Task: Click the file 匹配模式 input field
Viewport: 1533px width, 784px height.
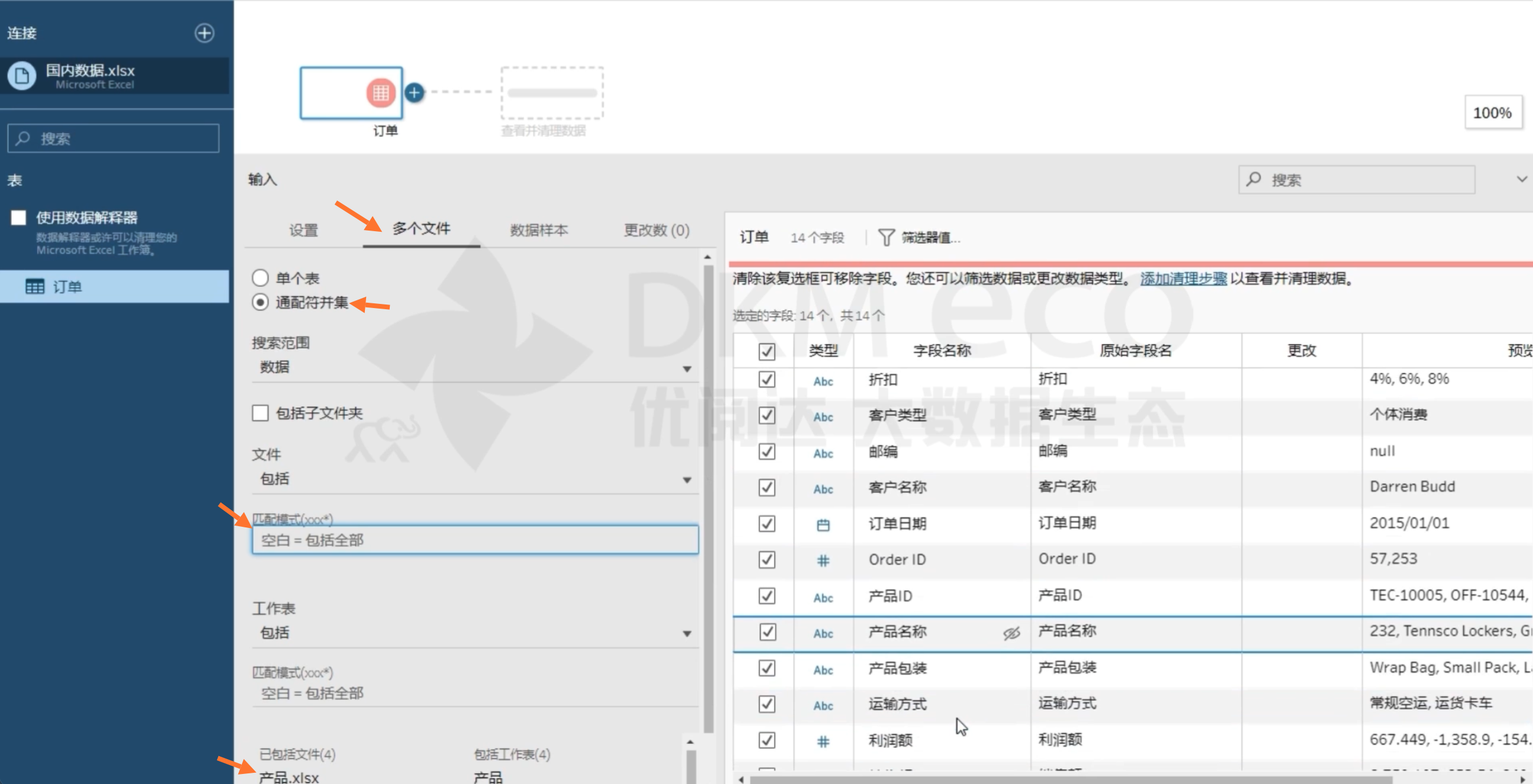Action: click(x=474, y=540)
